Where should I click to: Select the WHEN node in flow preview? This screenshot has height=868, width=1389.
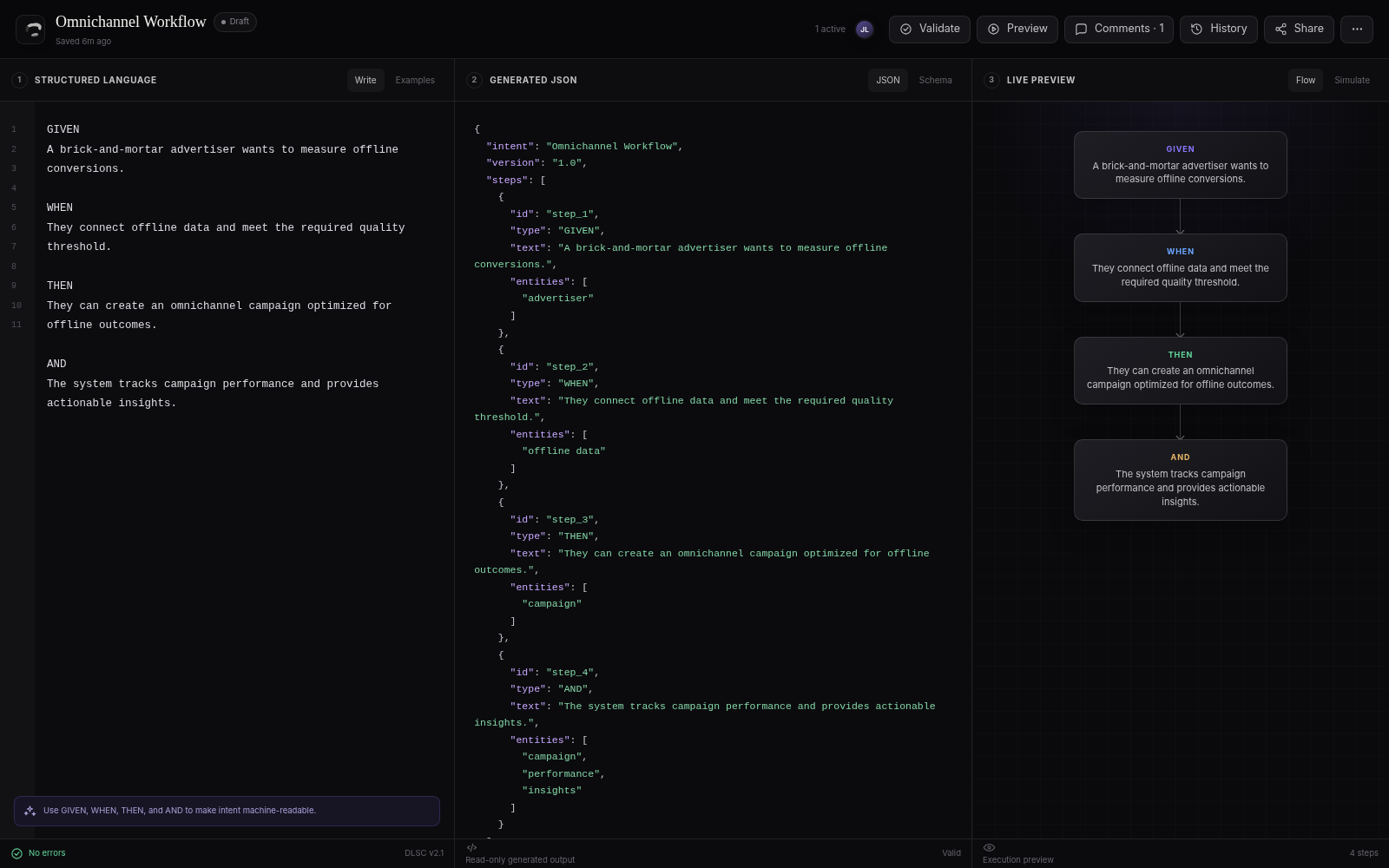click(1181, 267)
